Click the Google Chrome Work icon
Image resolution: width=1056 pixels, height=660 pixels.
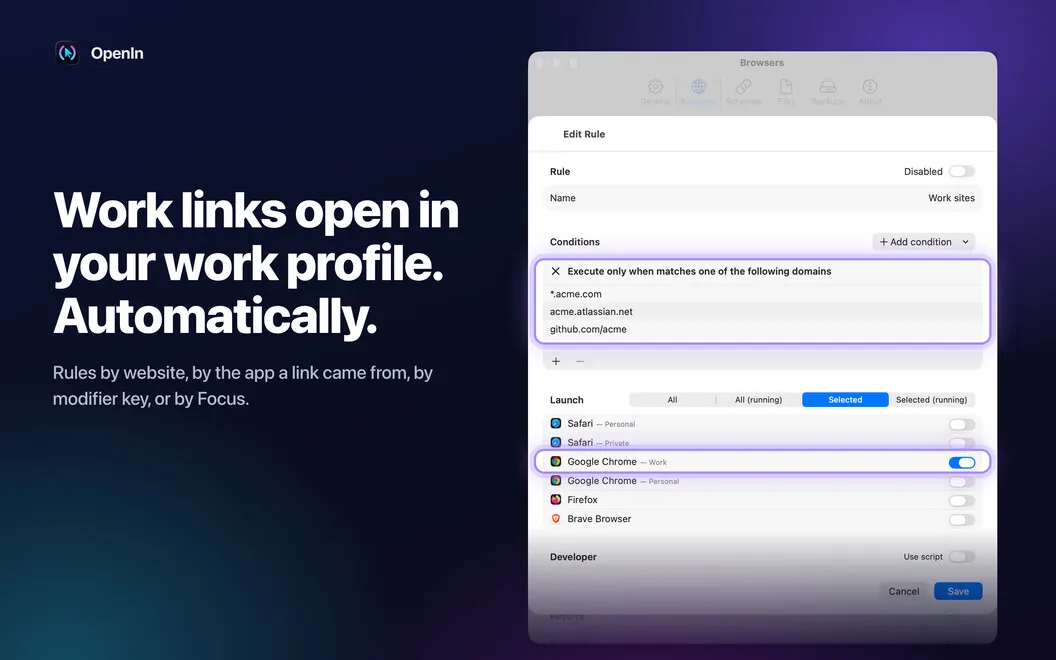(x=556, y=462)
